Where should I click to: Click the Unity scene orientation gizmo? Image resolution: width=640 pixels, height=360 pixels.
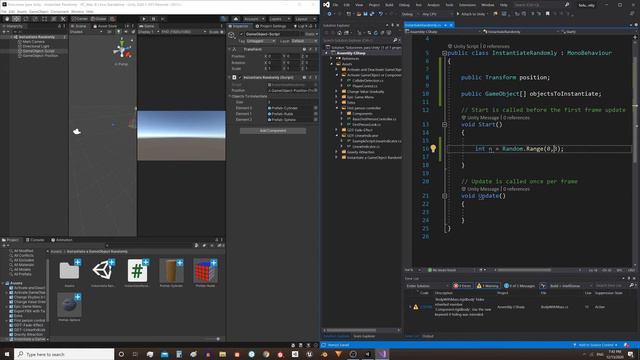click(122, 50)
